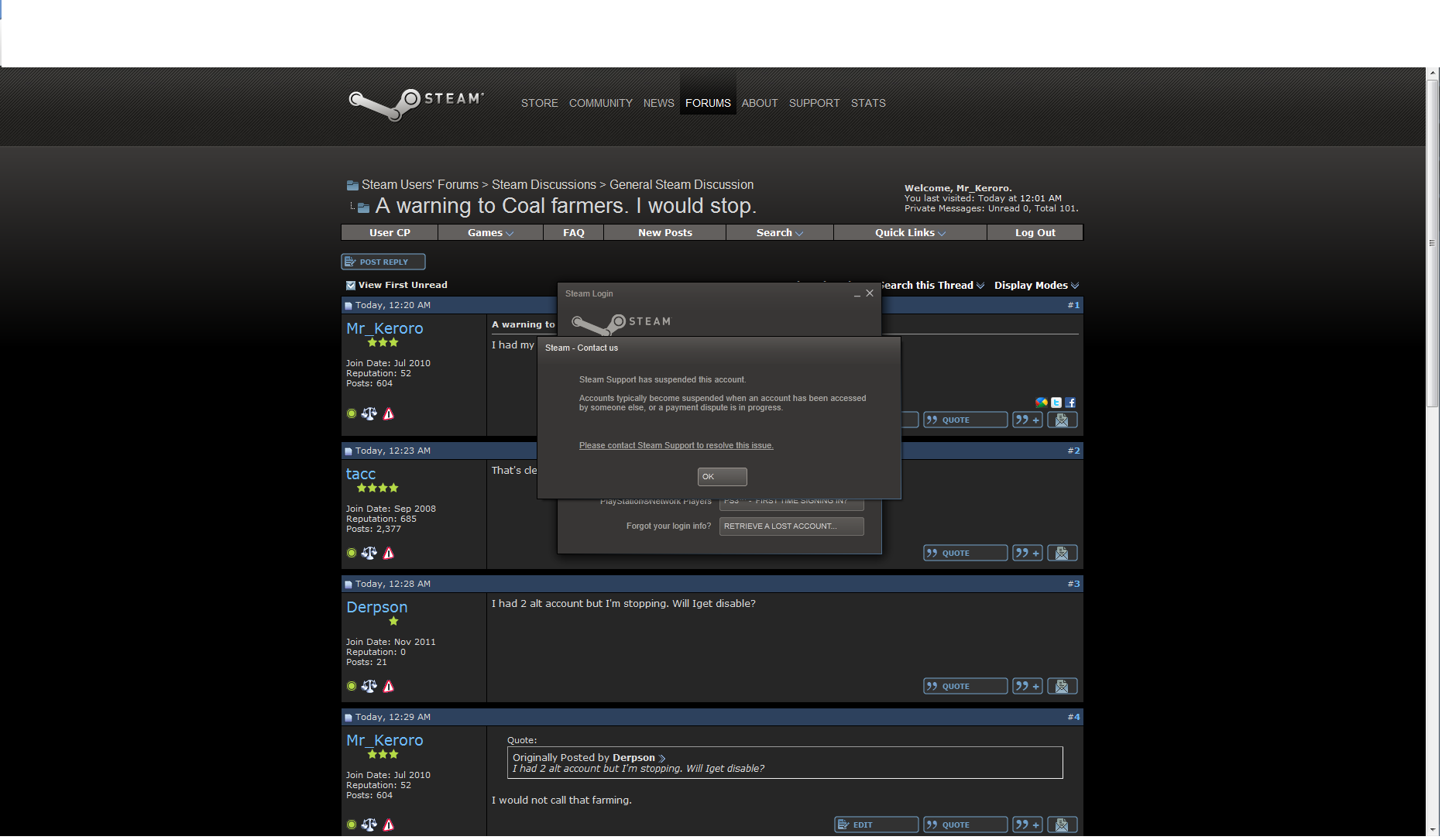Click OK in the Steam Contact us dialog
1442x840 pixels.
(722, 477)
